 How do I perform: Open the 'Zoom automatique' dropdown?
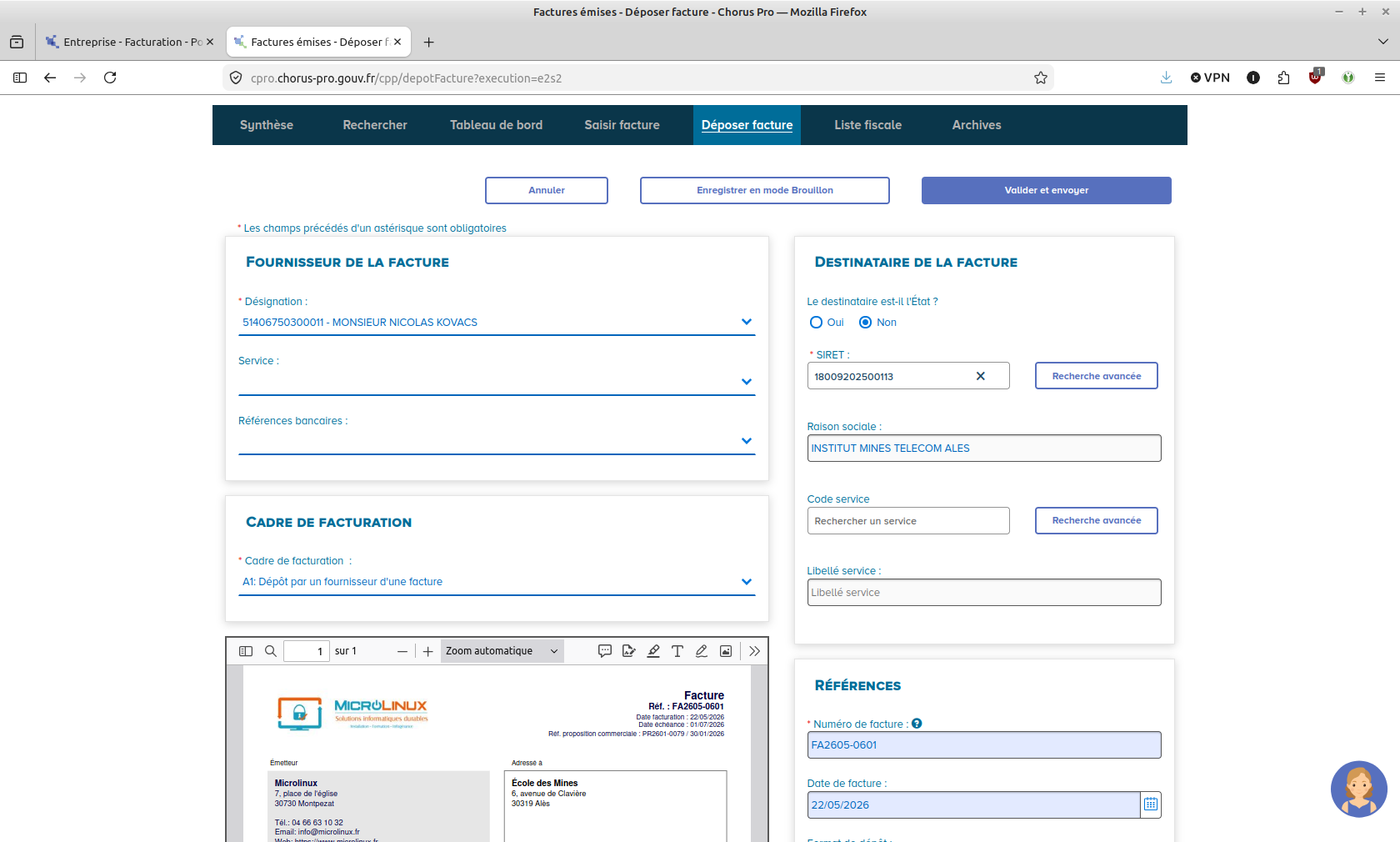tap(502, 651)
